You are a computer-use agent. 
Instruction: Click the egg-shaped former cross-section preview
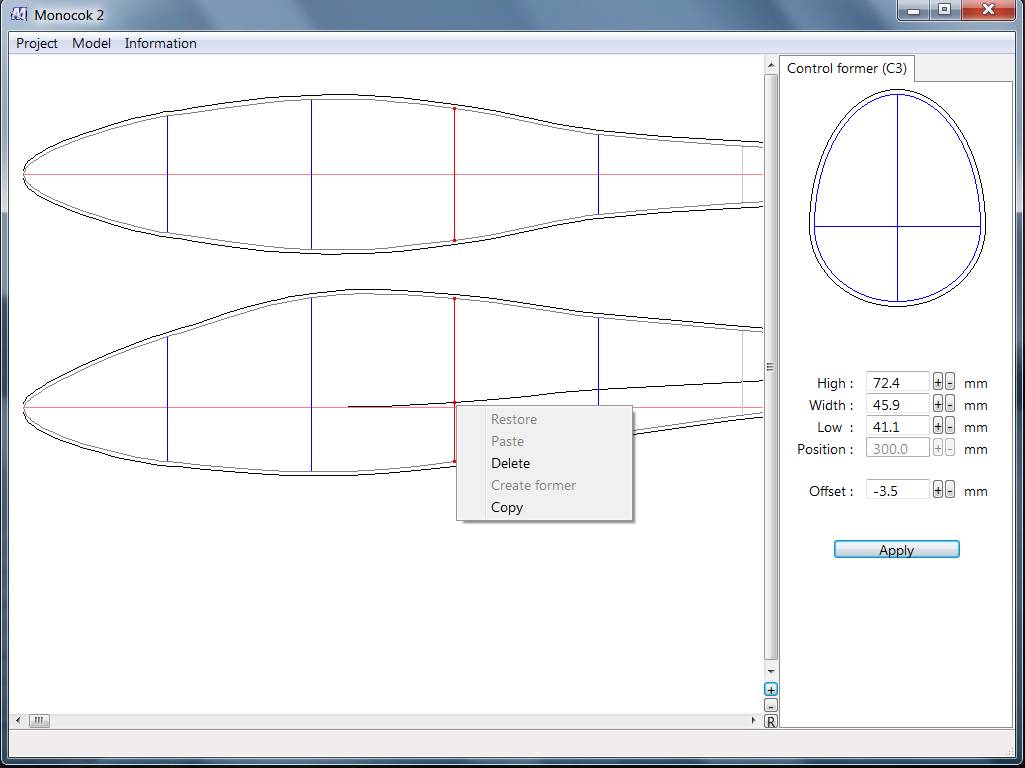click(897, 197)
